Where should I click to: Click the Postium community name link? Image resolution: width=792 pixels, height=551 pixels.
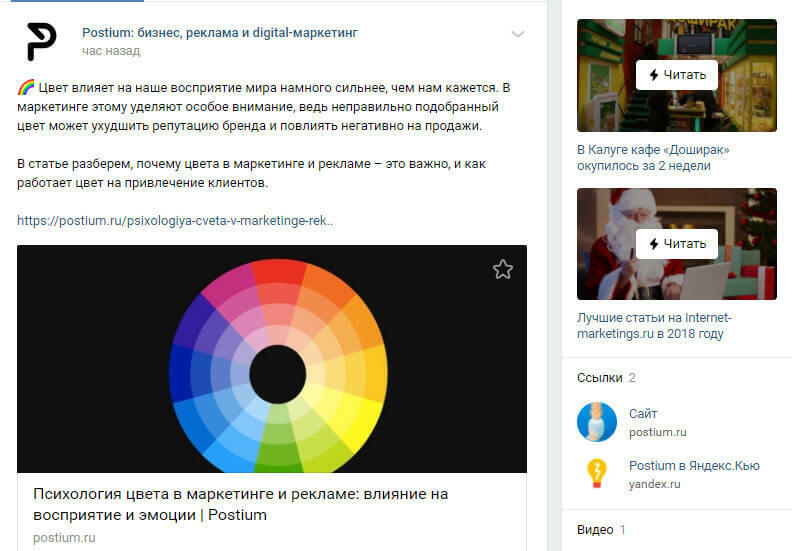click(x=220, y=33)
